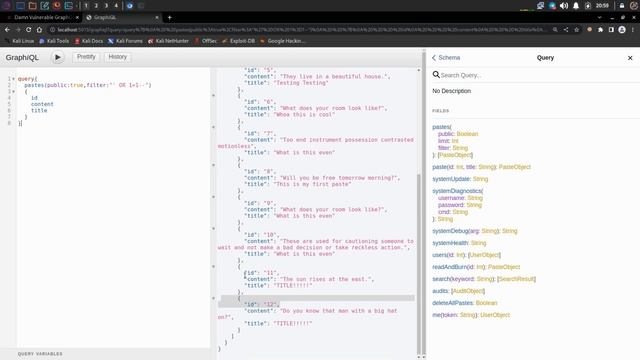Collapse result object with id 10
Image resolution: width=640 pixels, height=360 pixels.
pos(213,229)
